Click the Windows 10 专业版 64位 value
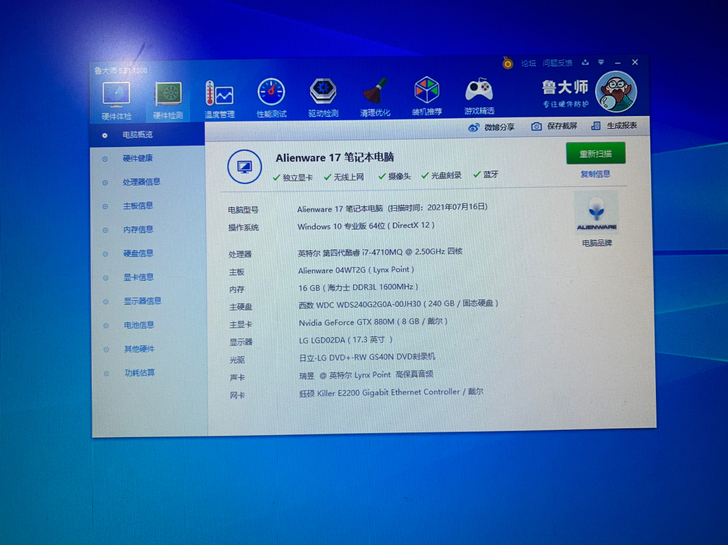 [366, 226]
